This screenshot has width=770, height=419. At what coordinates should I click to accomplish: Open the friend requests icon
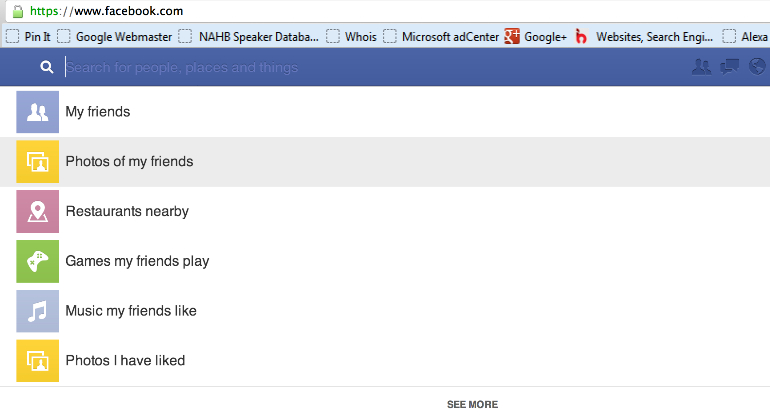(x=701, y=67)
